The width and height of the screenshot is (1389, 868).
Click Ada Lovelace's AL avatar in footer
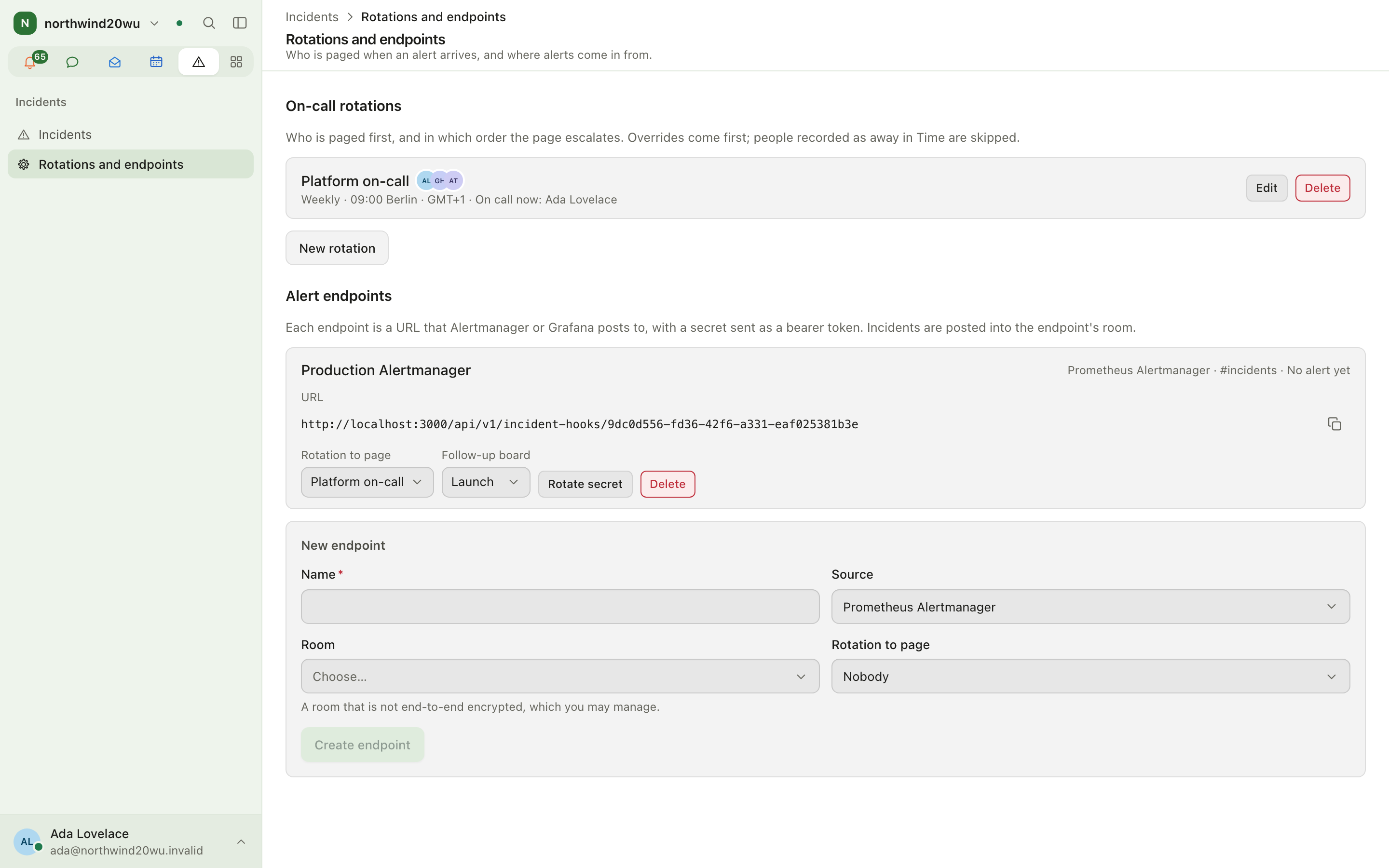(27, 841)
